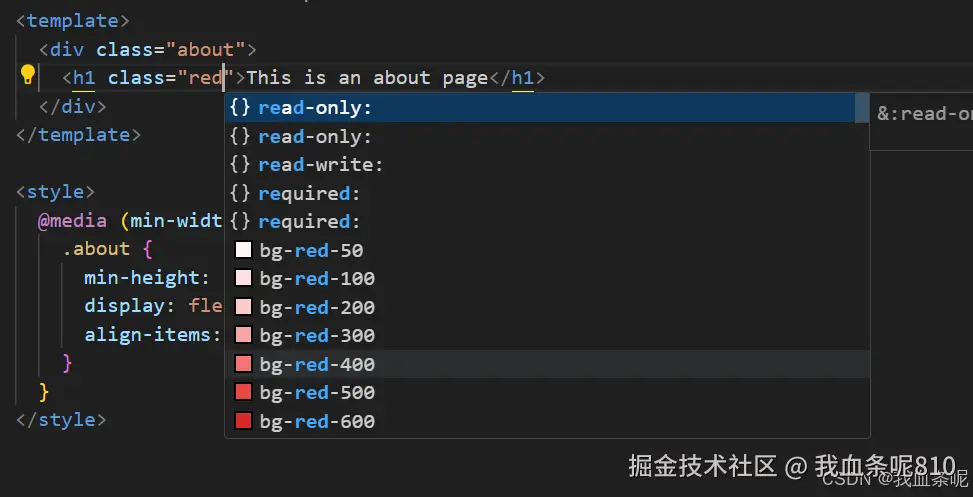Click the bg-red-300 color swatch
The image size is (973, 497).
[243, 335]
